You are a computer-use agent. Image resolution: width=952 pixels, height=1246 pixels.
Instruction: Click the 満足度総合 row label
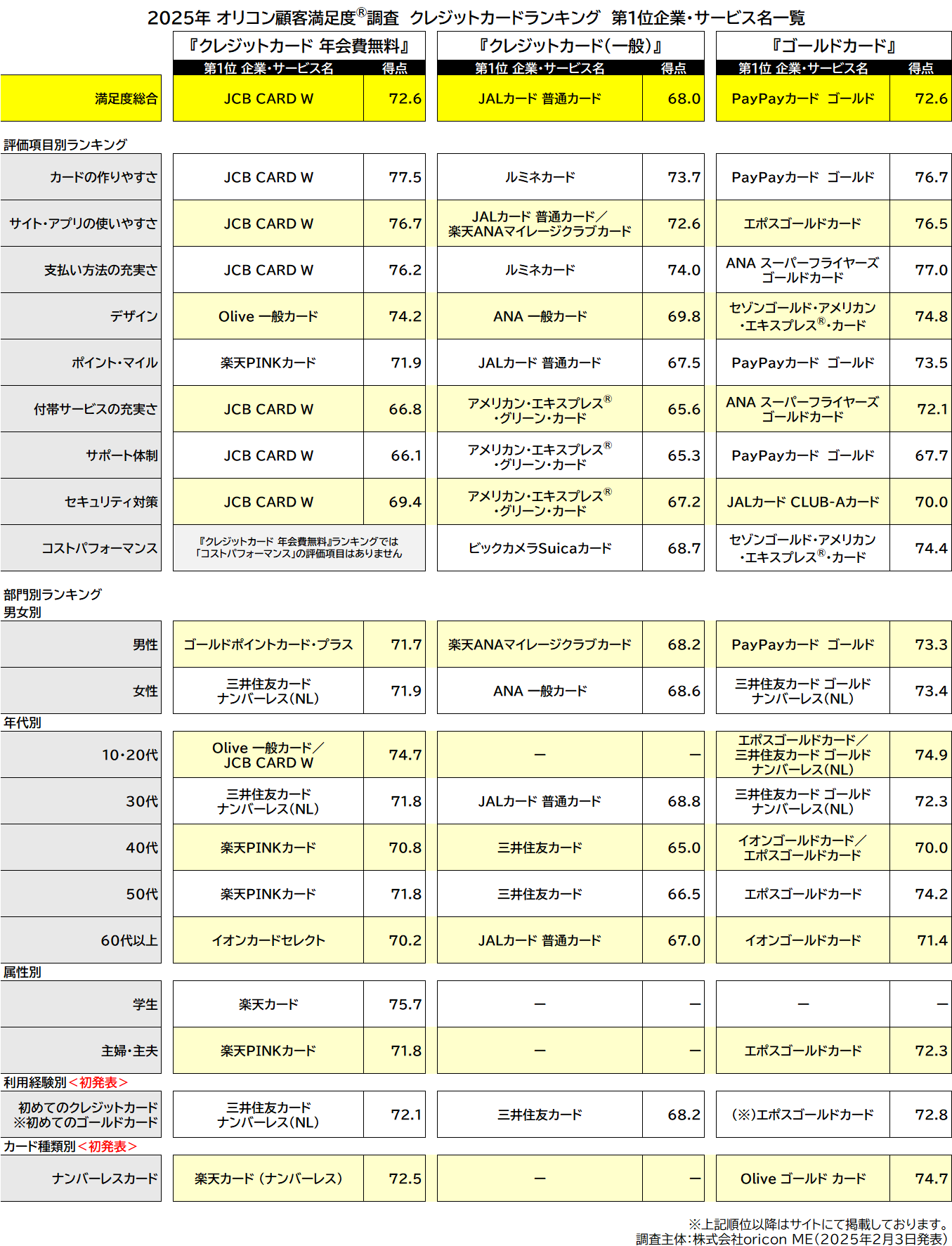click(81, 98)
